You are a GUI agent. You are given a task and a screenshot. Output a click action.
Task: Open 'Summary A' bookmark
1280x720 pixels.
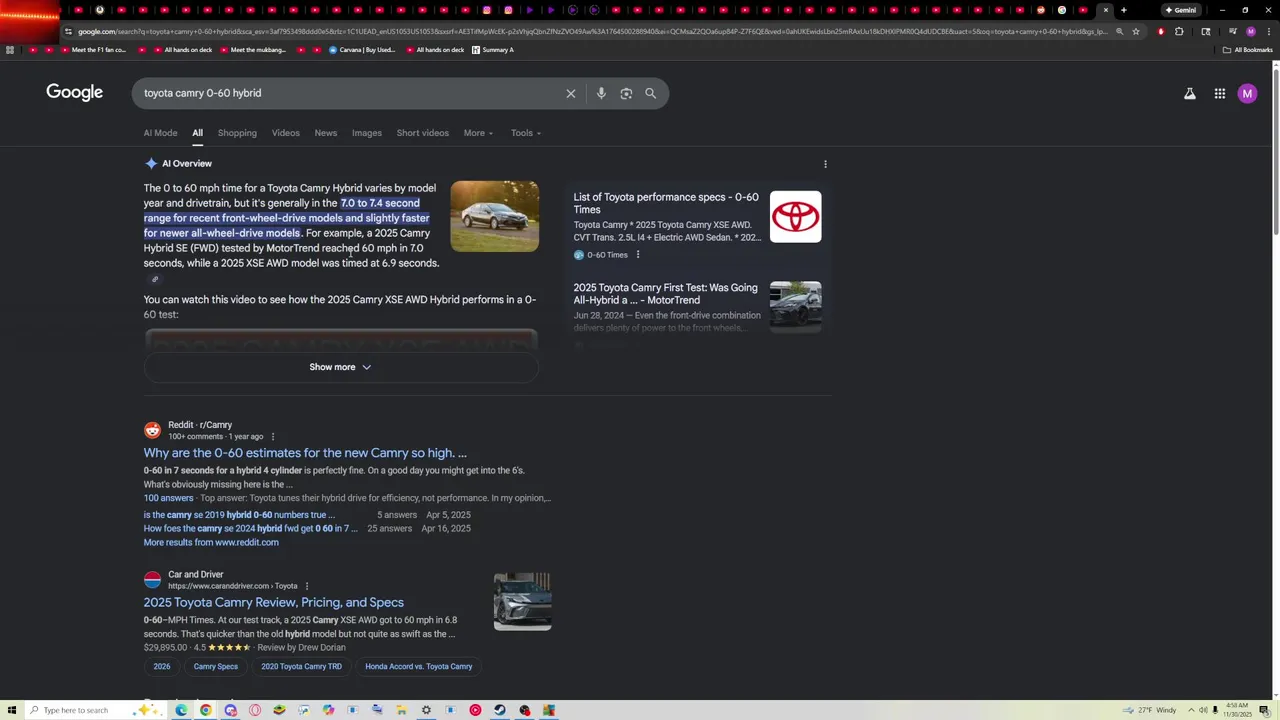(493, 50)
